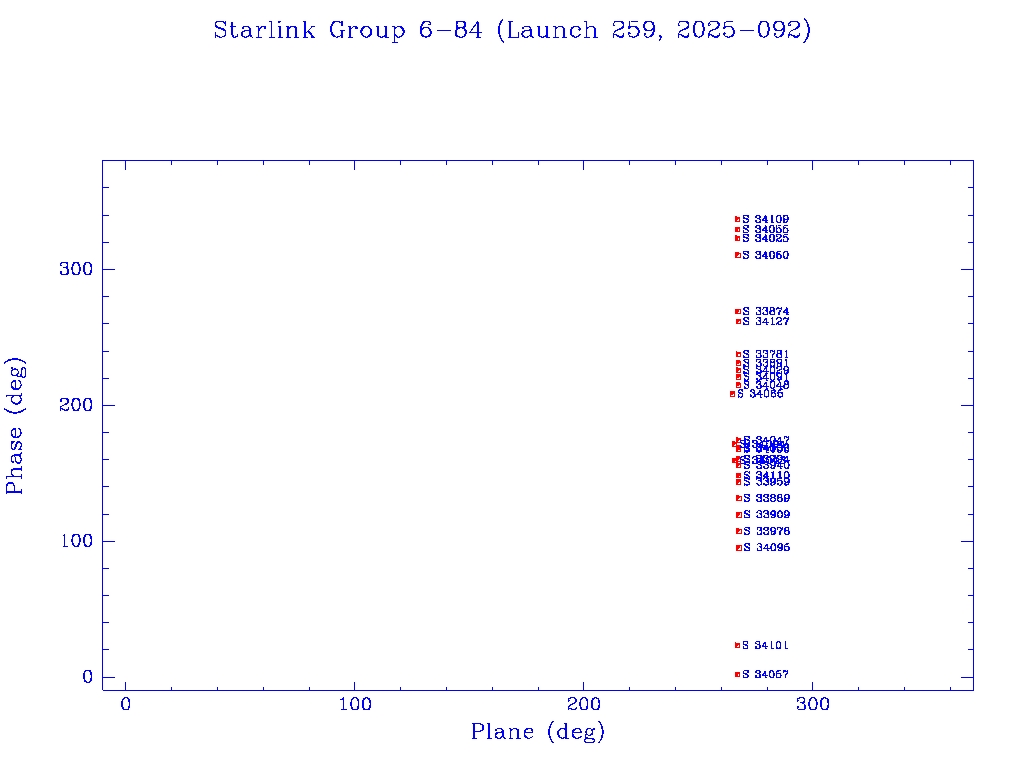Click the red data point for S 34096
Screen dimensions: 1024x768
click(739, 548)
